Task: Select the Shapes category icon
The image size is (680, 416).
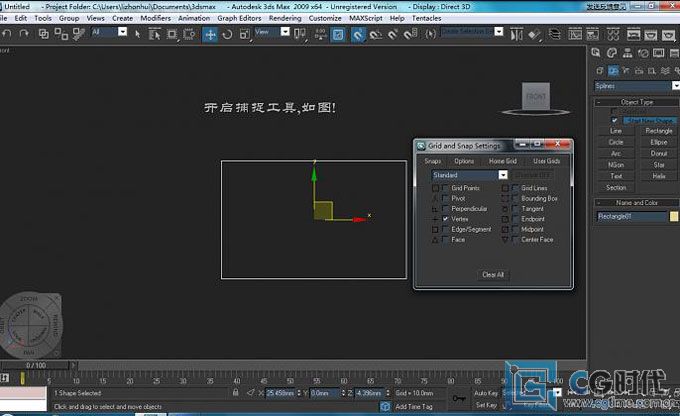Action: pyautogui.click(x=613, y=70)
